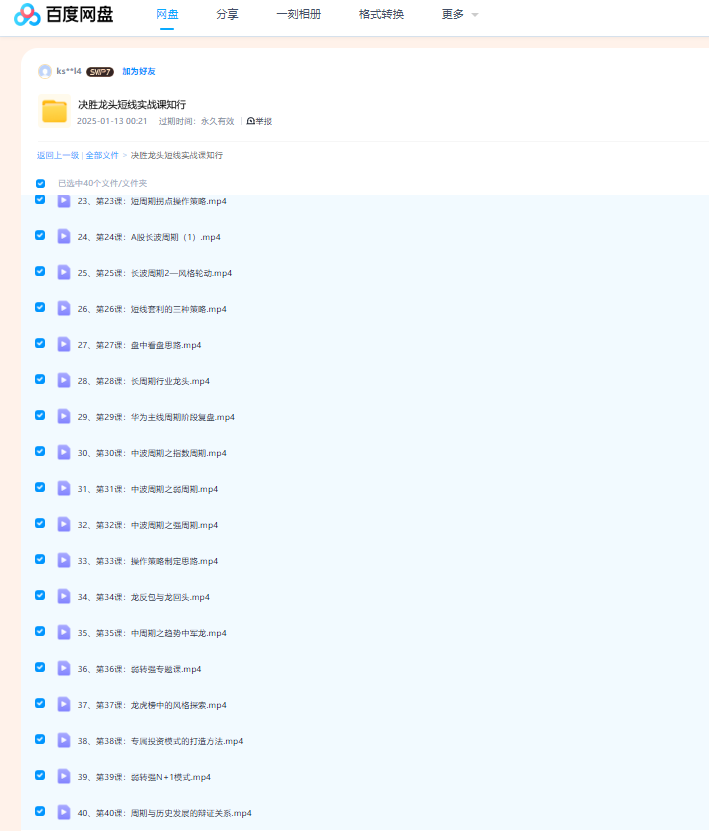This screenshot has width=709, height=831.
Task: Click the user avatar for ks**l4
Action: click(45, 71)
